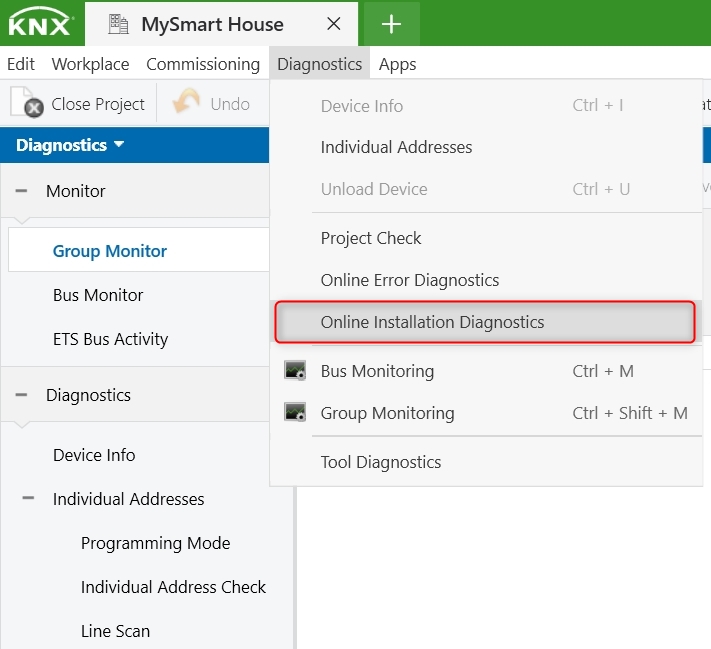Click the Undo arrow icon

pyautogui.click(x=186, y=101)
